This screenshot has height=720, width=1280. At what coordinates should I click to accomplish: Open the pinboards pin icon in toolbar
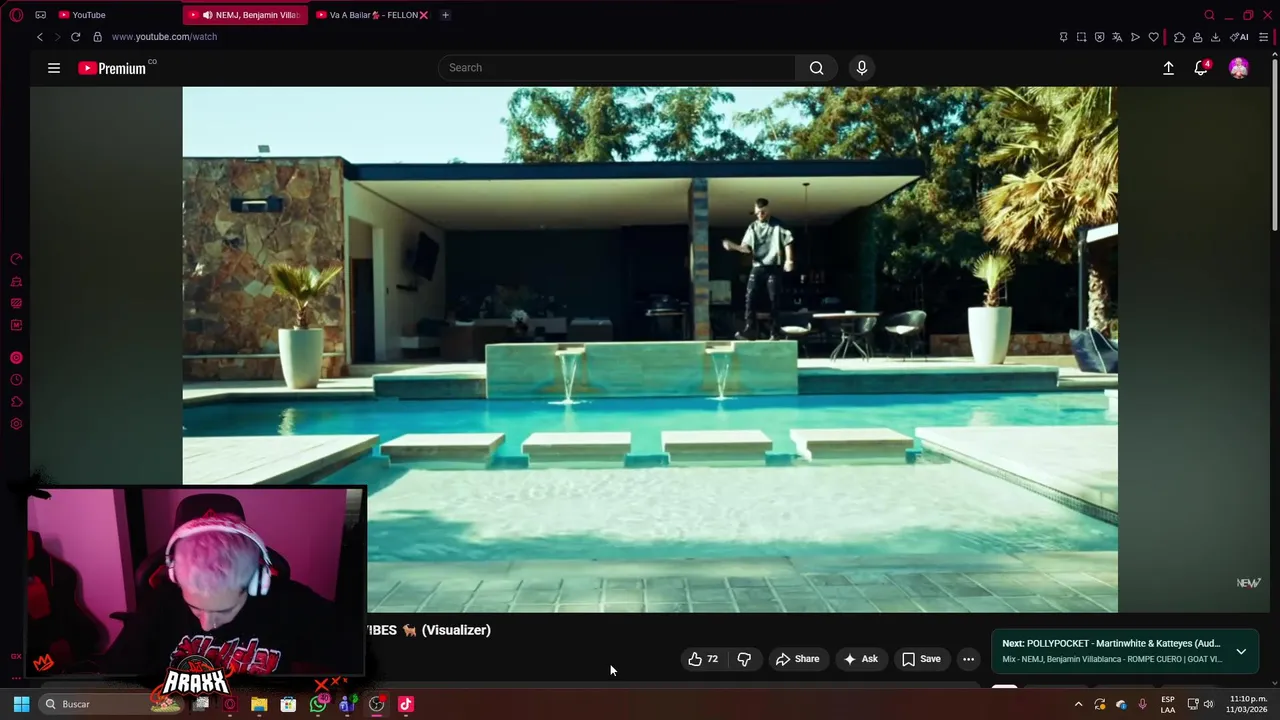point(1063,37)
